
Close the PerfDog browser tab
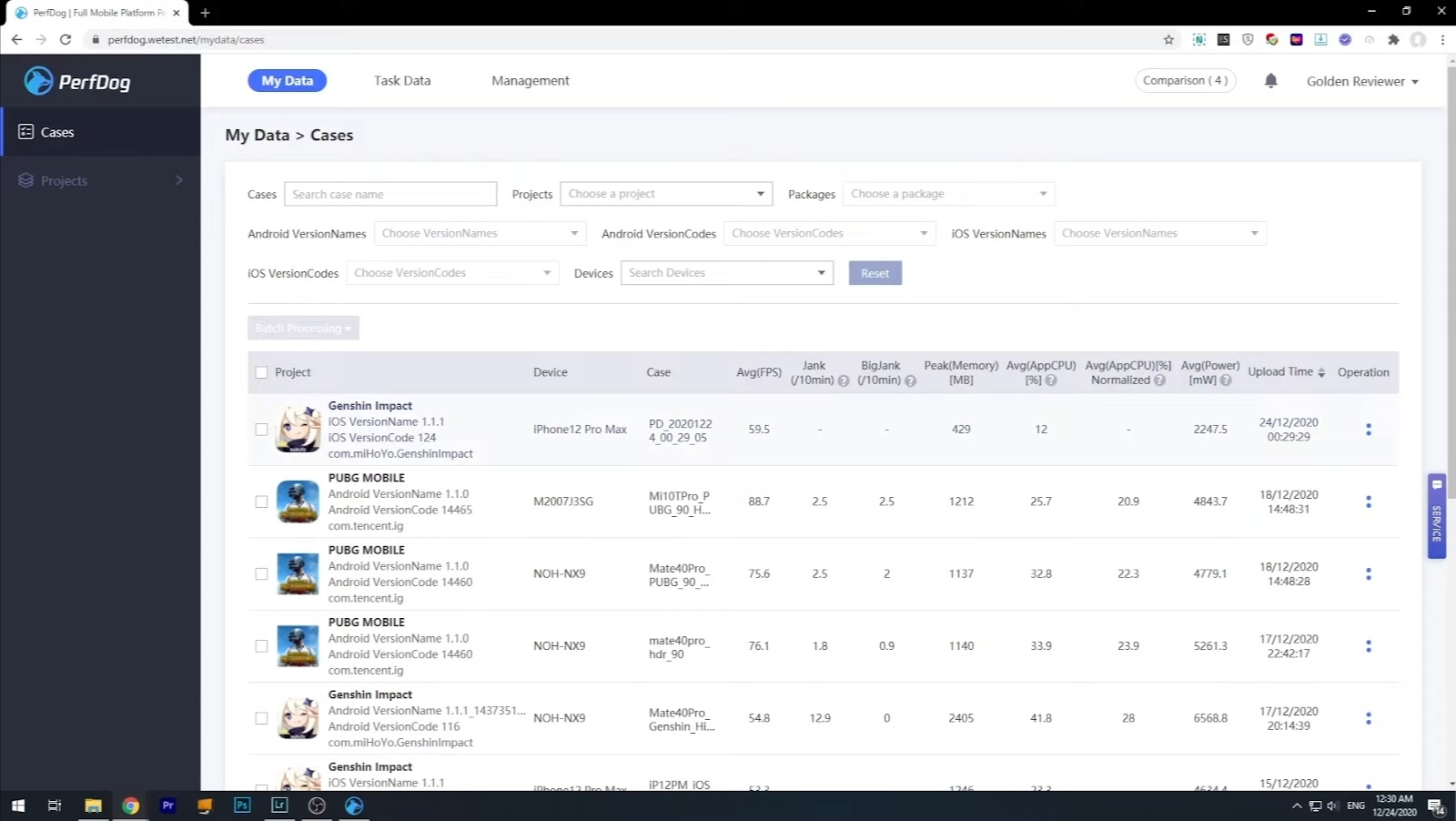177,13
